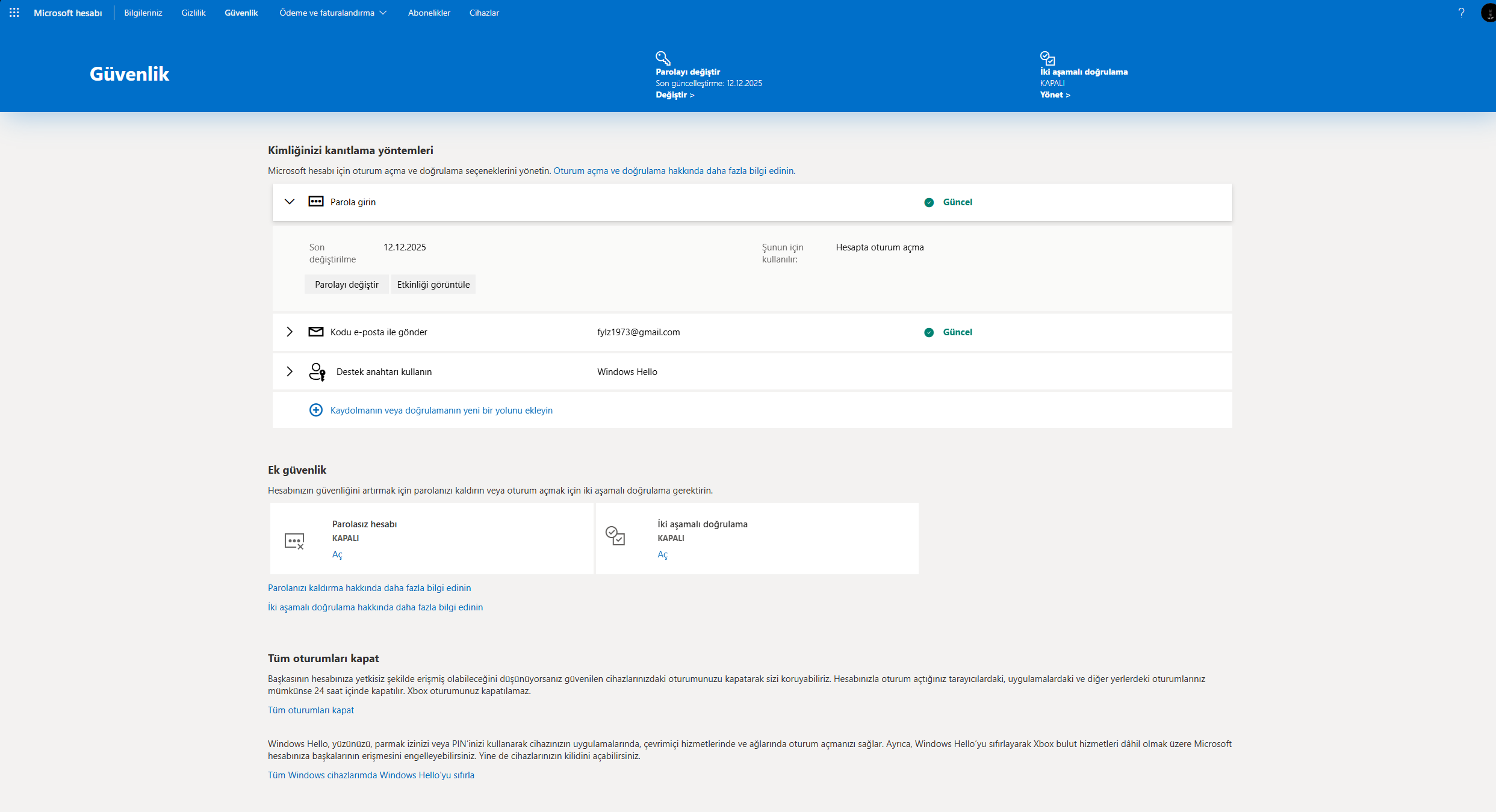Image resolution: width=1496 pixels, height=812 pixels.
Task: Open the Microsoft apps launcher grid
Action: [14, 13]
